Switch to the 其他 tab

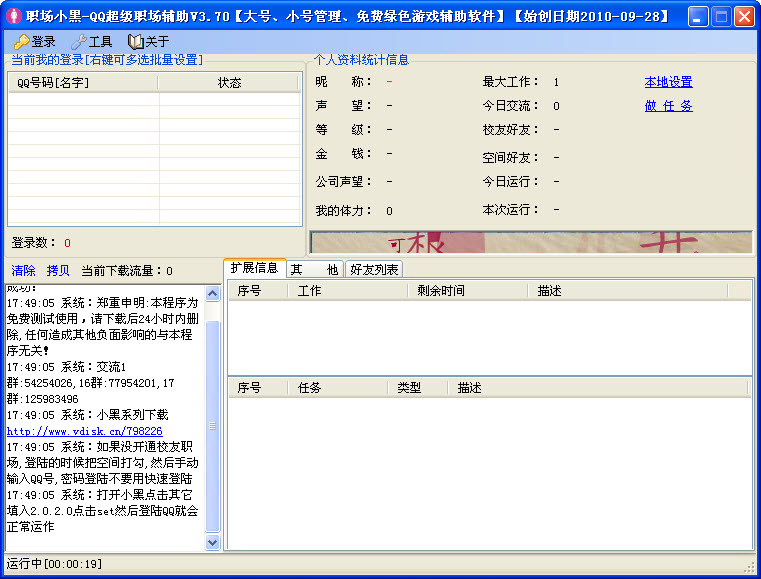tap(314, 269)
